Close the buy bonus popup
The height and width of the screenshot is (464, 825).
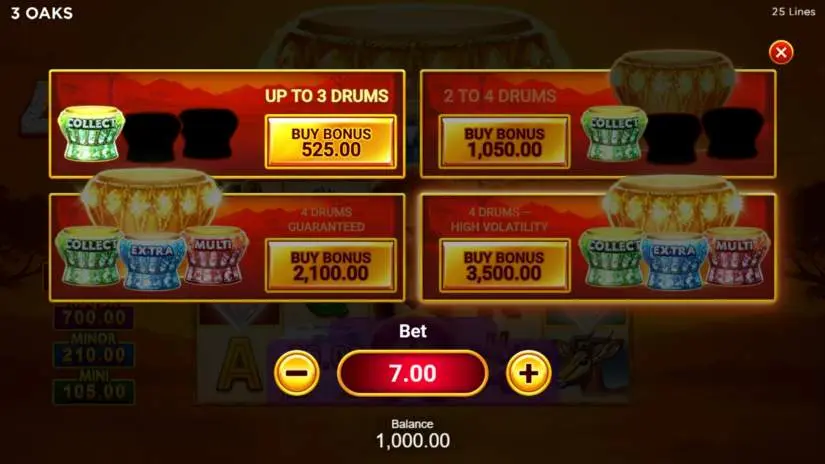pos(781,52)
